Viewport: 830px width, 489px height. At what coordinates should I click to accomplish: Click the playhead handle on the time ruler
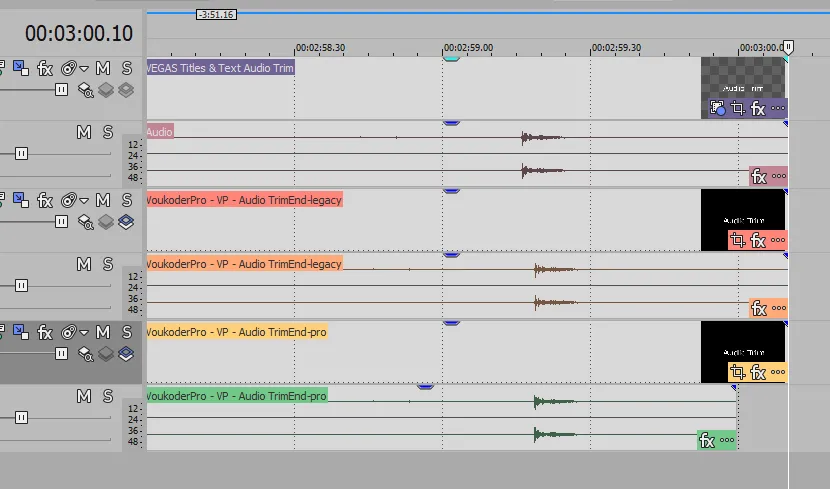click(x=788, y=47)
